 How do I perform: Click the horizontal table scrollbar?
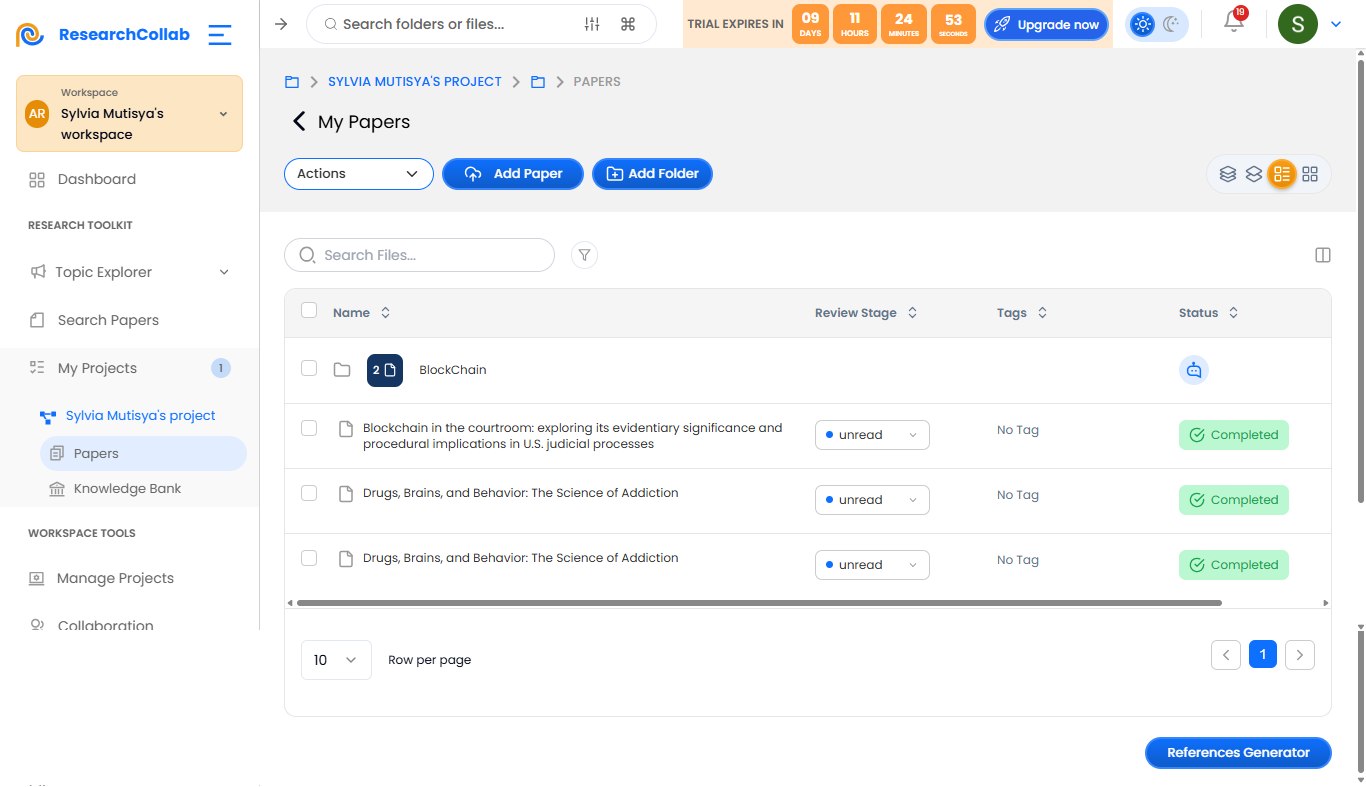[759, 603]
